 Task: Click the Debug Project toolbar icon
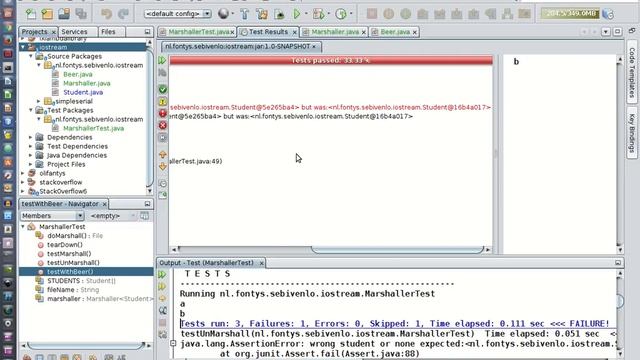[318, 14]
